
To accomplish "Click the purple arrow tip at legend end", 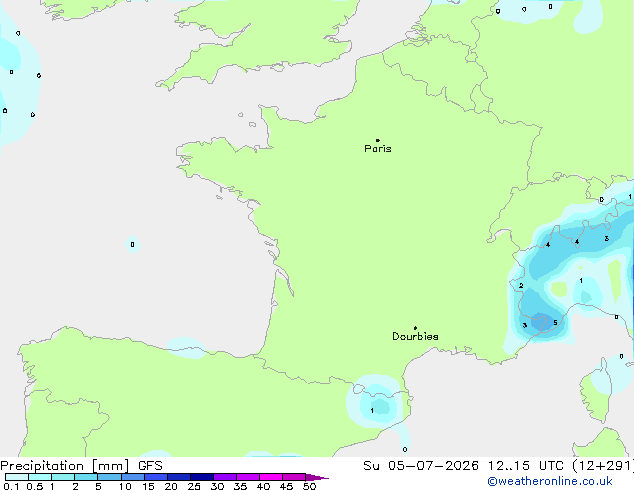I will (317, 478).
